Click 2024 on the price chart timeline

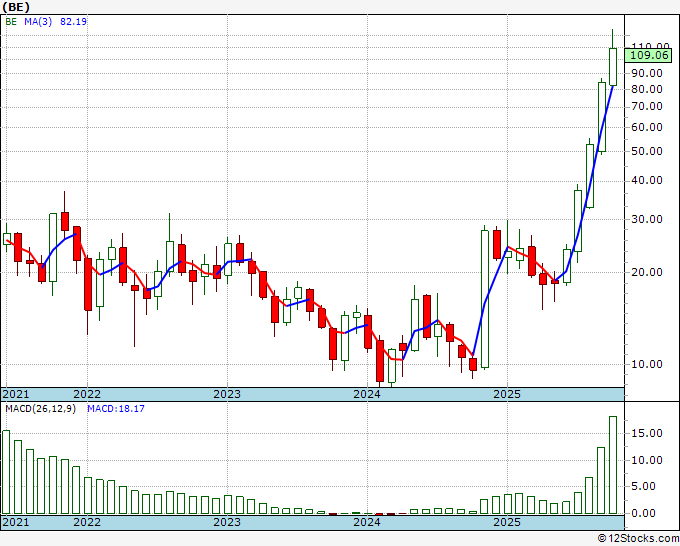[367, 394]
